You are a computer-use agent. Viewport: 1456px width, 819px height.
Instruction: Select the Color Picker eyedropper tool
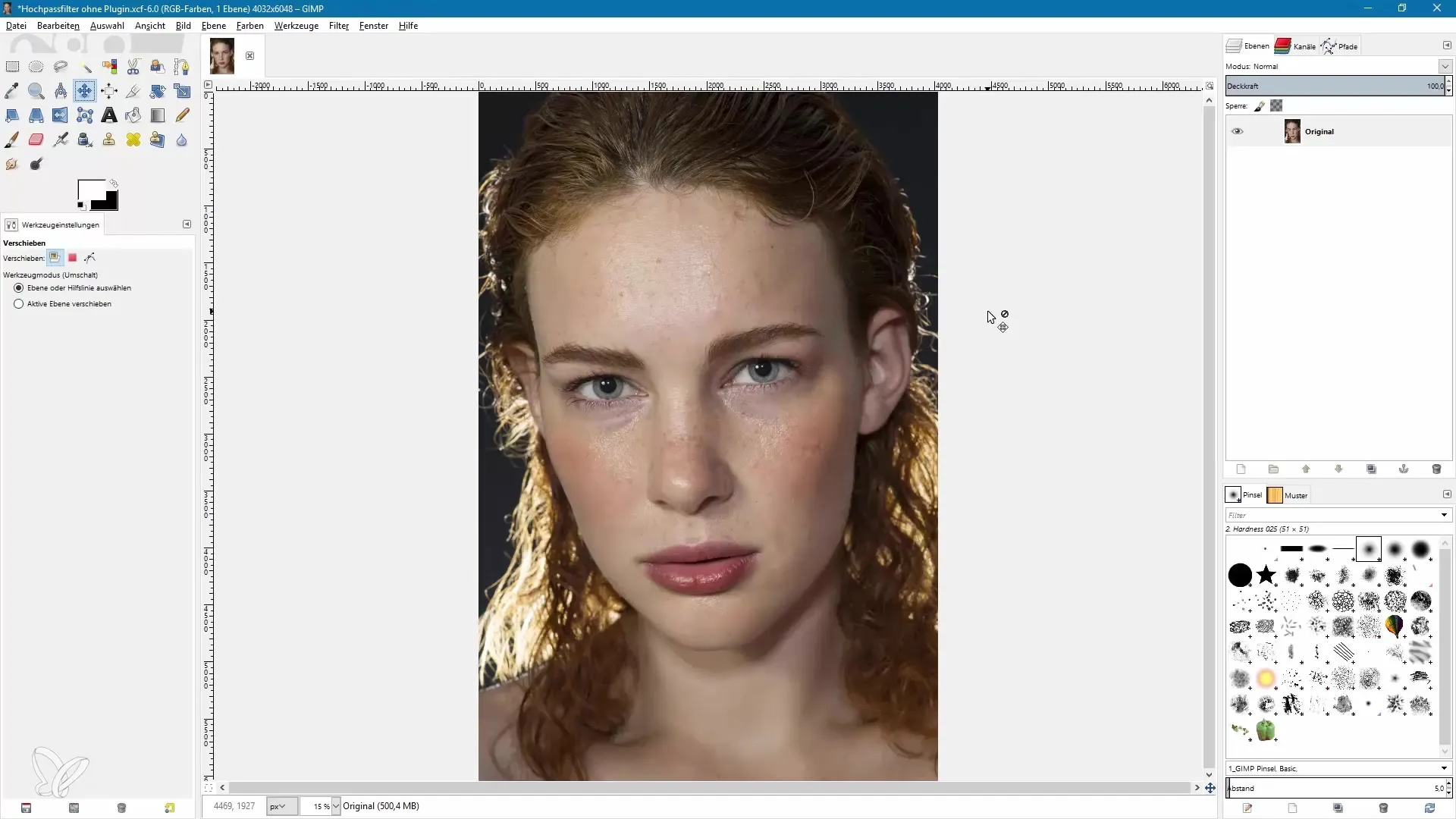(12, 91)
